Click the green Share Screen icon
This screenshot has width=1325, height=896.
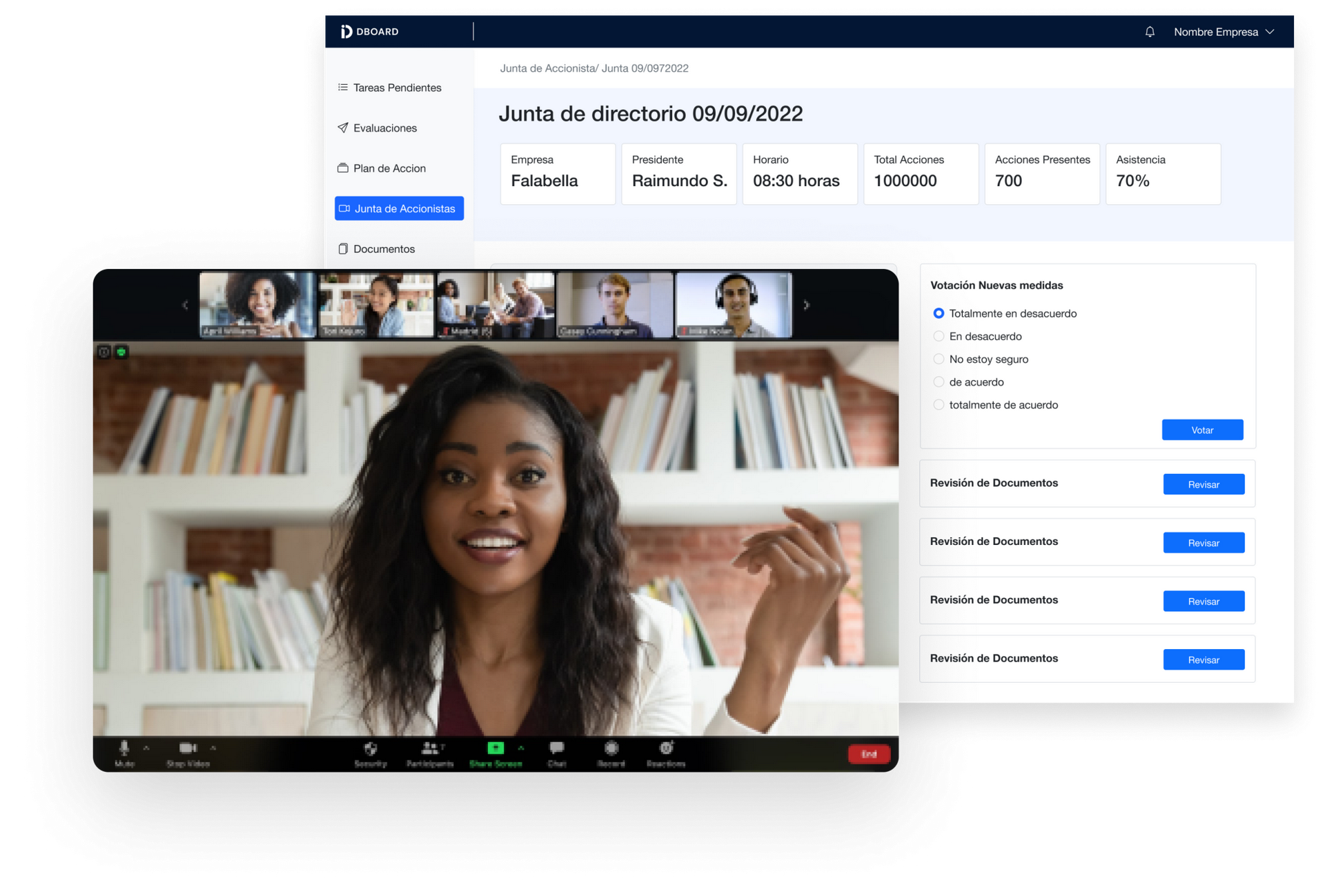[x=495, y=748]
